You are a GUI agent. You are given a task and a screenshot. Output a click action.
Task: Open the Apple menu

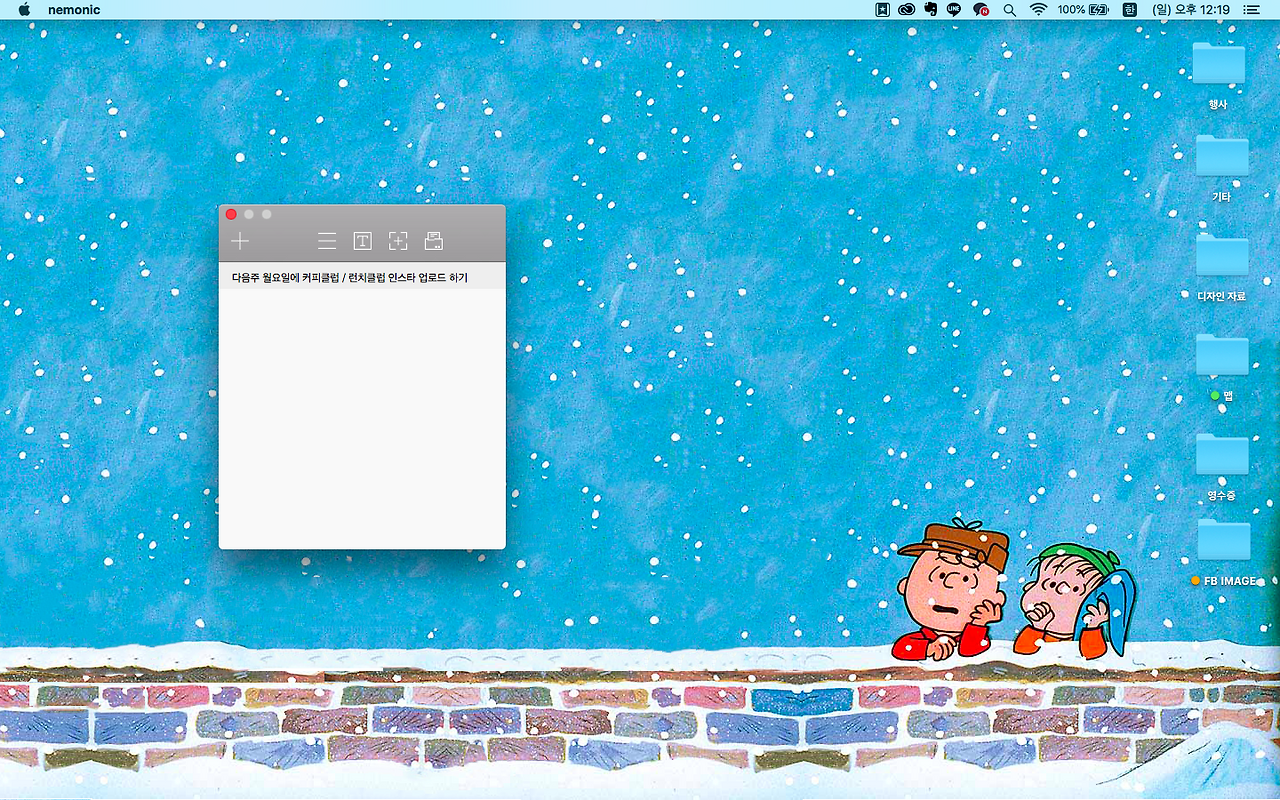pyautogui.click(x=24, y=9)
